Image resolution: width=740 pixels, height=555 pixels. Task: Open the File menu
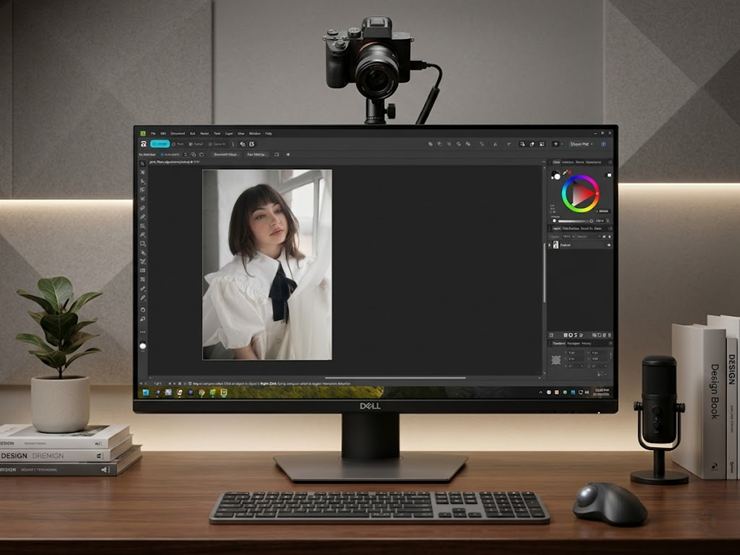tap(153, 134)
